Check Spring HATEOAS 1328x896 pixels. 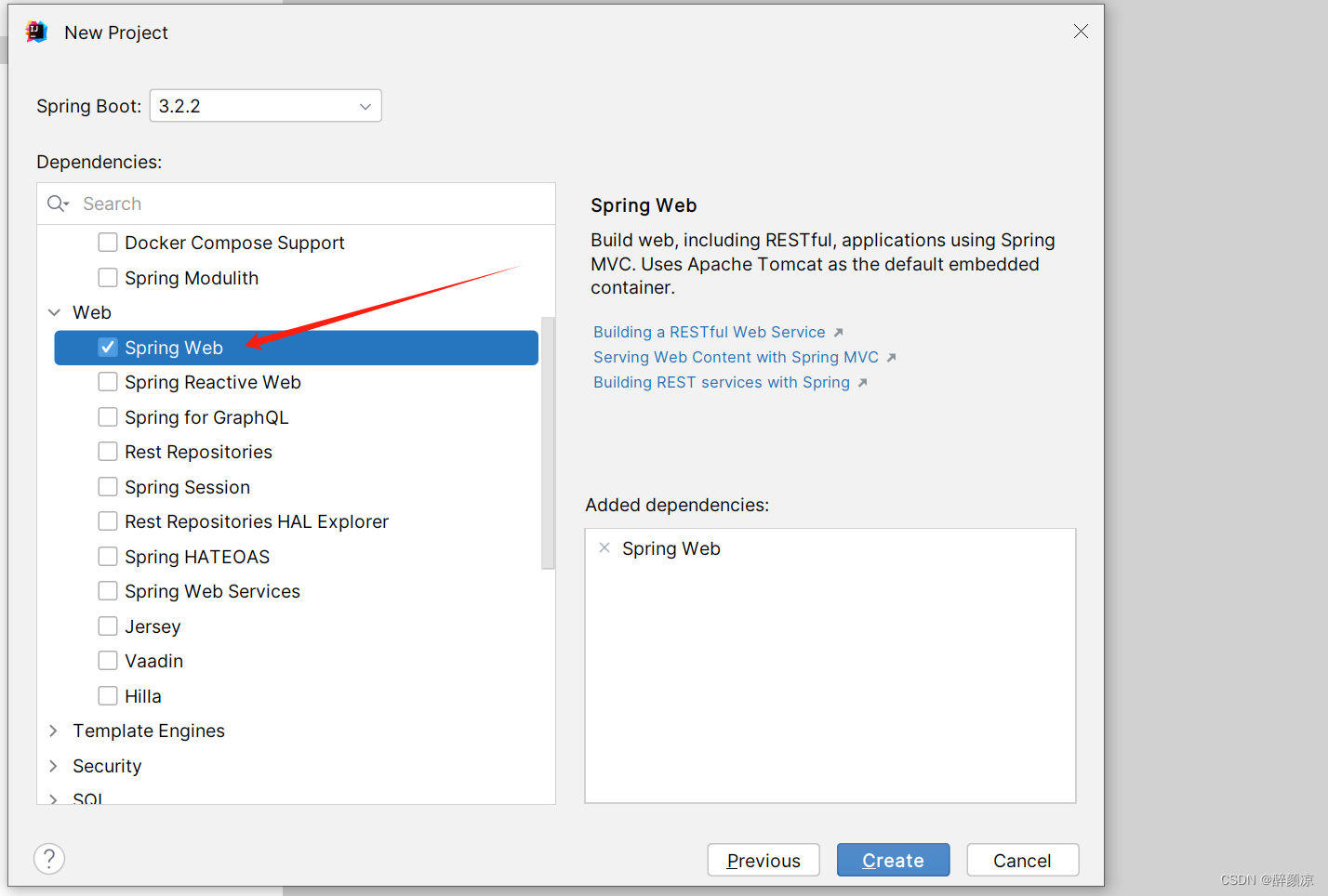[x=108, y=557]
